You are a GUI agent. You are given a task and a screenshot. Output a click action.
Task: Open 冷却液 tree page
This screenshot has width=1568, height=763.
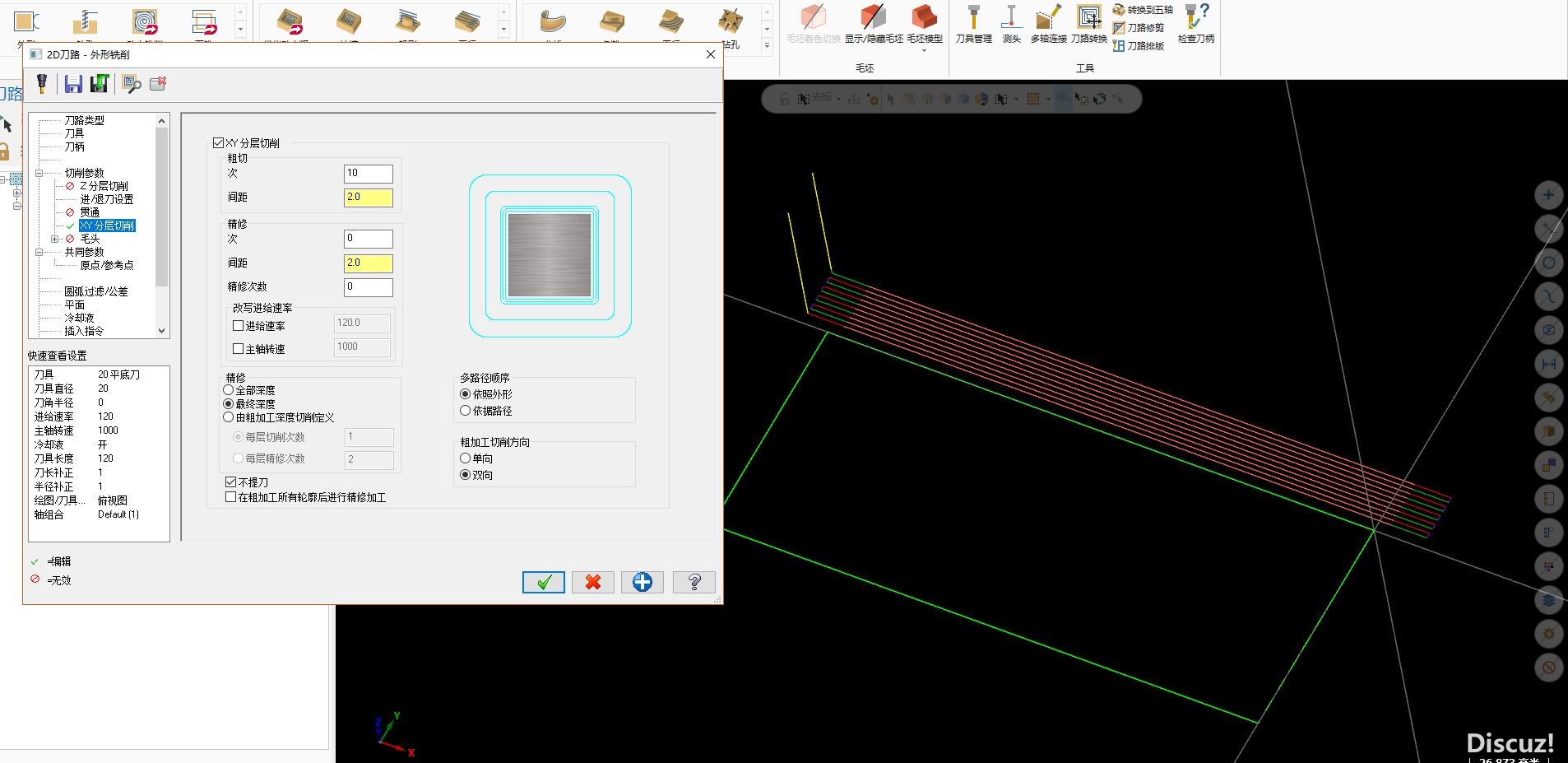tap(80, 318)
